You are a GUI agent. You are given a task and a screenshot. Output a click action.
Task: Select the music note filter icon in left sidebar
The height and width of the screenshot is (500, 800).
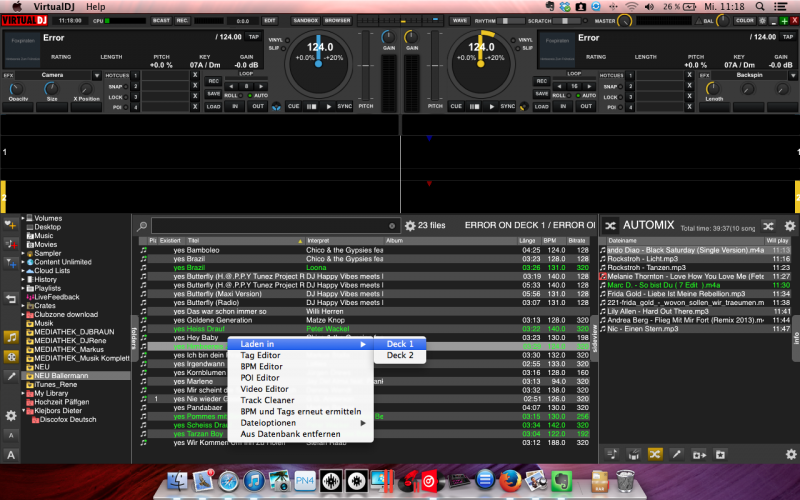pyautogui.click(x=10, y=337)
